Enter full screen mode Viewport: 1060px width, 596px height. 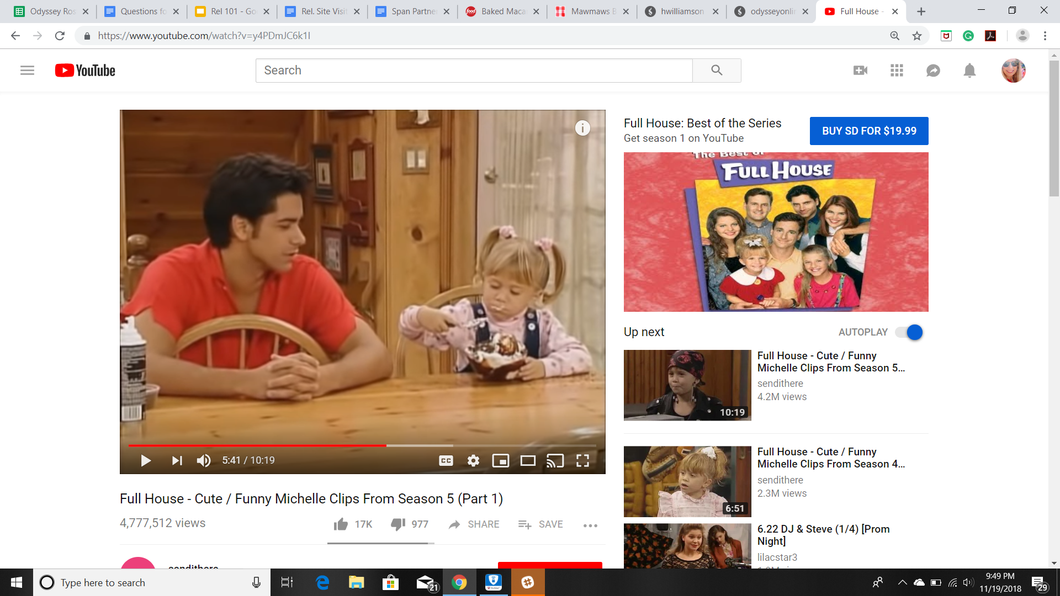click(x=583, y=461)
